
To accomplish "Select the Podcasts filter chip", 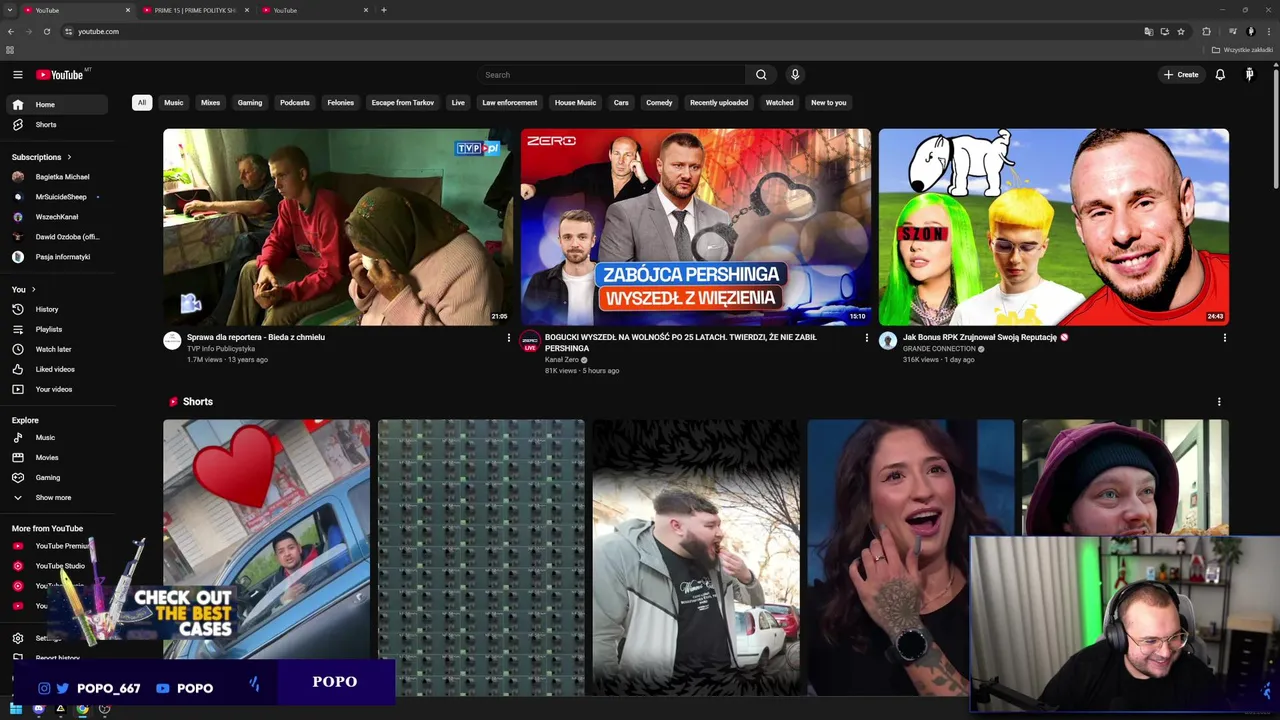I will click(295, 102).
